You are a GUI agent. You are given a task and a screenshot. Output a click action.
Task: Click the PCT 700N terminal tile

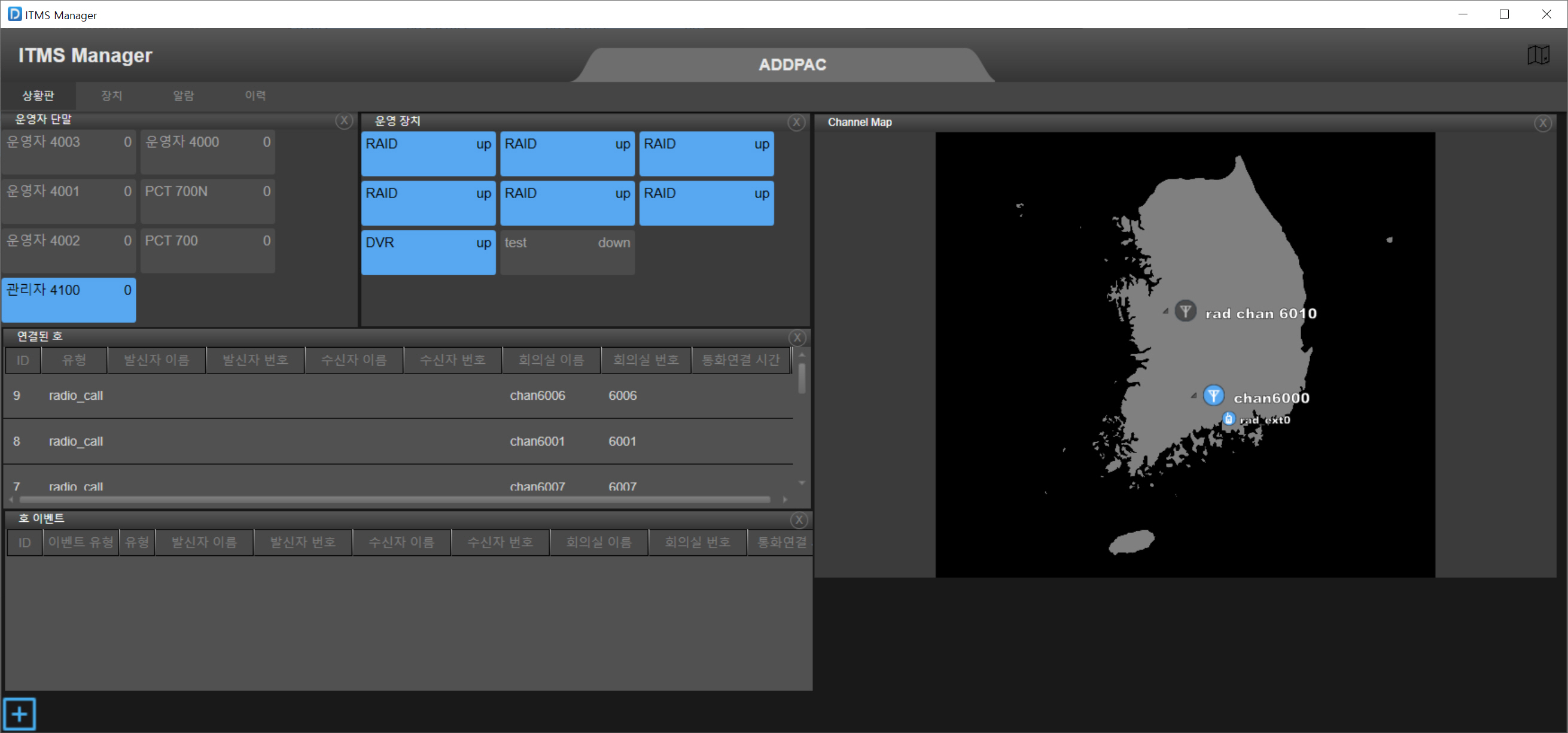(x=207, y=200)
